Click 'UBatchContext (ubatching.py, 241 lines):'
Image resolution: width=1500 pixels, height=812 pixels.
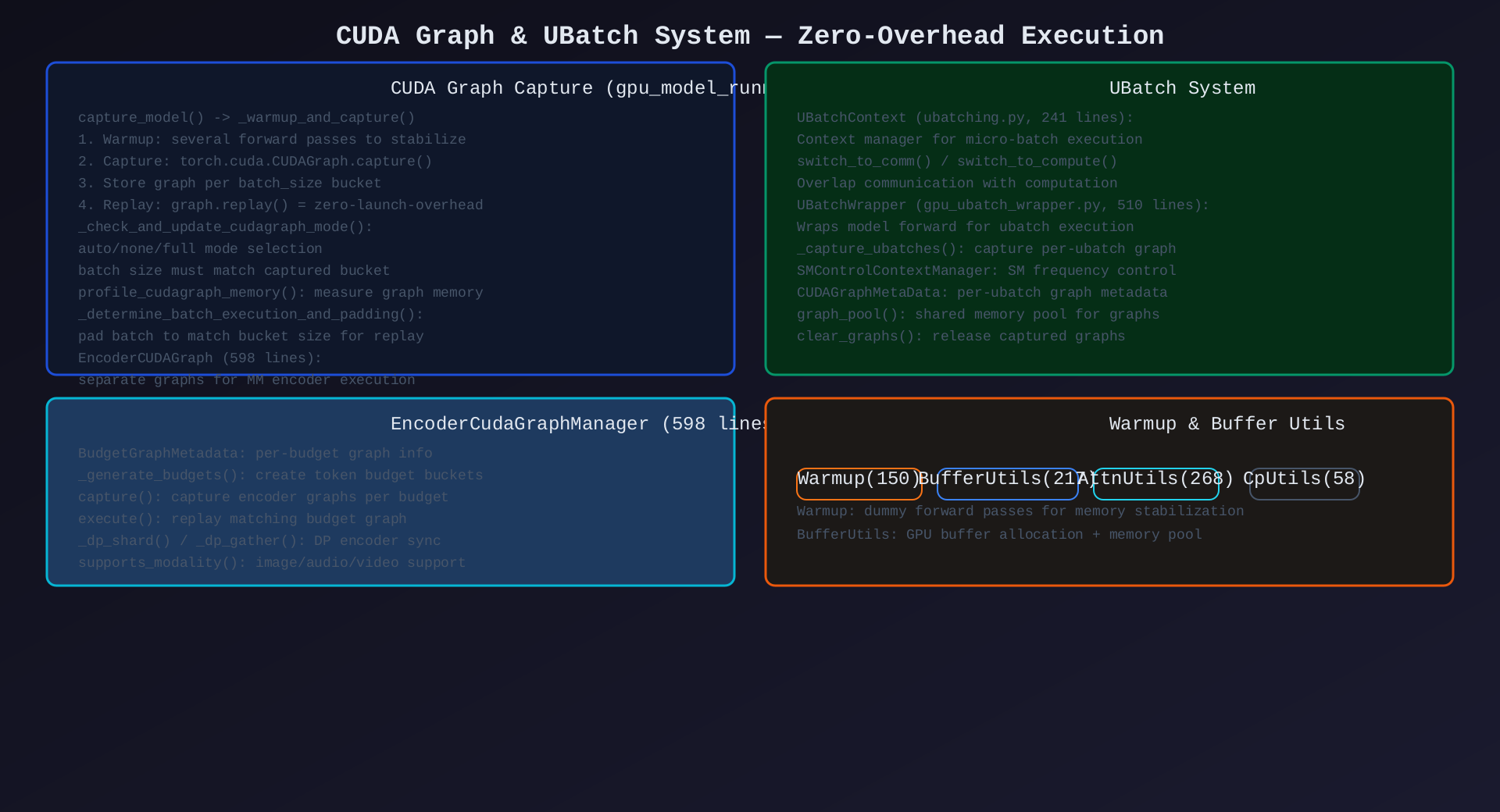pos(965,118)
